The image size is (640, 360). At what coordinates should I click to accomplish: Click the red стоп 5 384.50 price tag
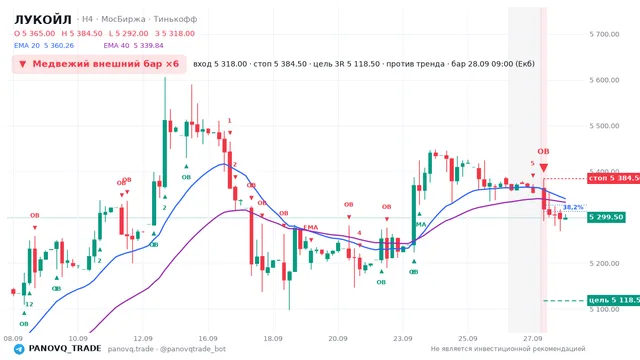tap(613, 178)
